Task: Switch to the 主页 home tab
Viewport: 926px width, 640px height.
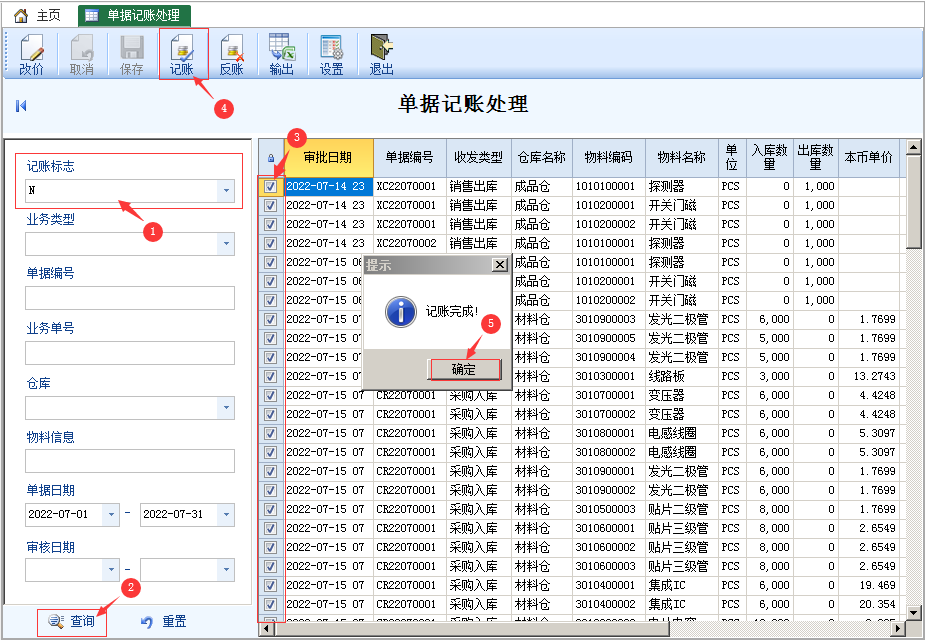Action: pos(37,15)
